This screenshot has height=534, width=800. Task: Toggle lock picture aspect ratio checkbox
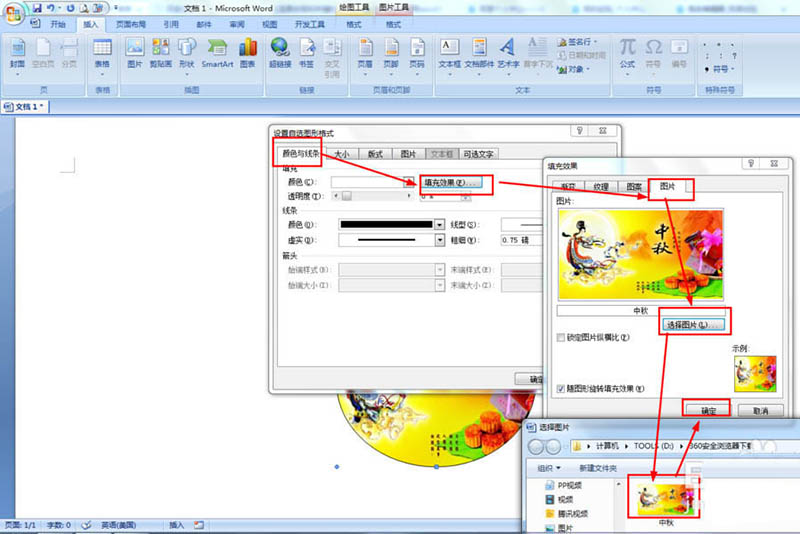[561, 338]
